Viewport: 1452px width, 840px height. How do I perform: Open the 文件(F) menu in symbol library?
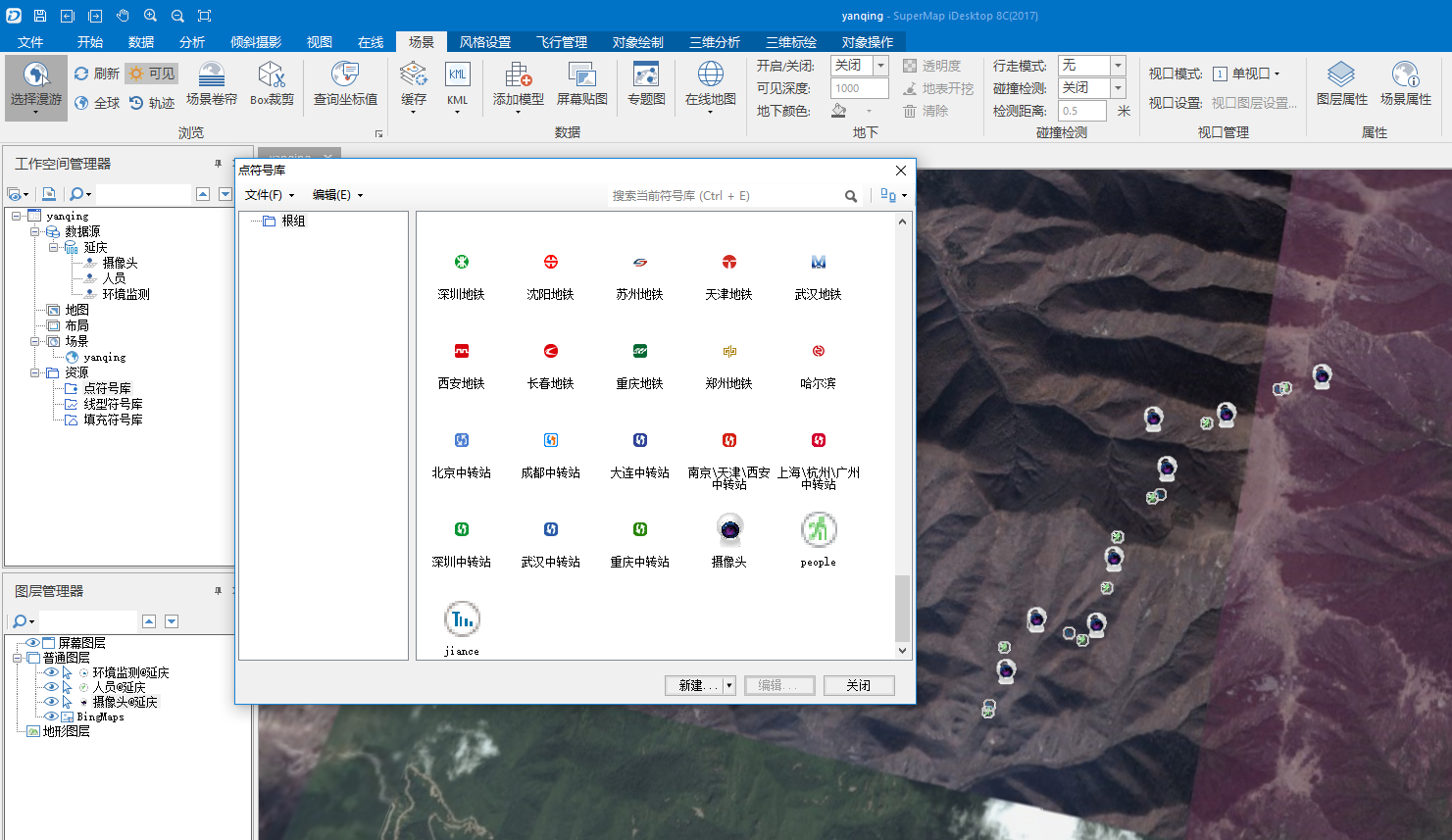coord(270,195)
